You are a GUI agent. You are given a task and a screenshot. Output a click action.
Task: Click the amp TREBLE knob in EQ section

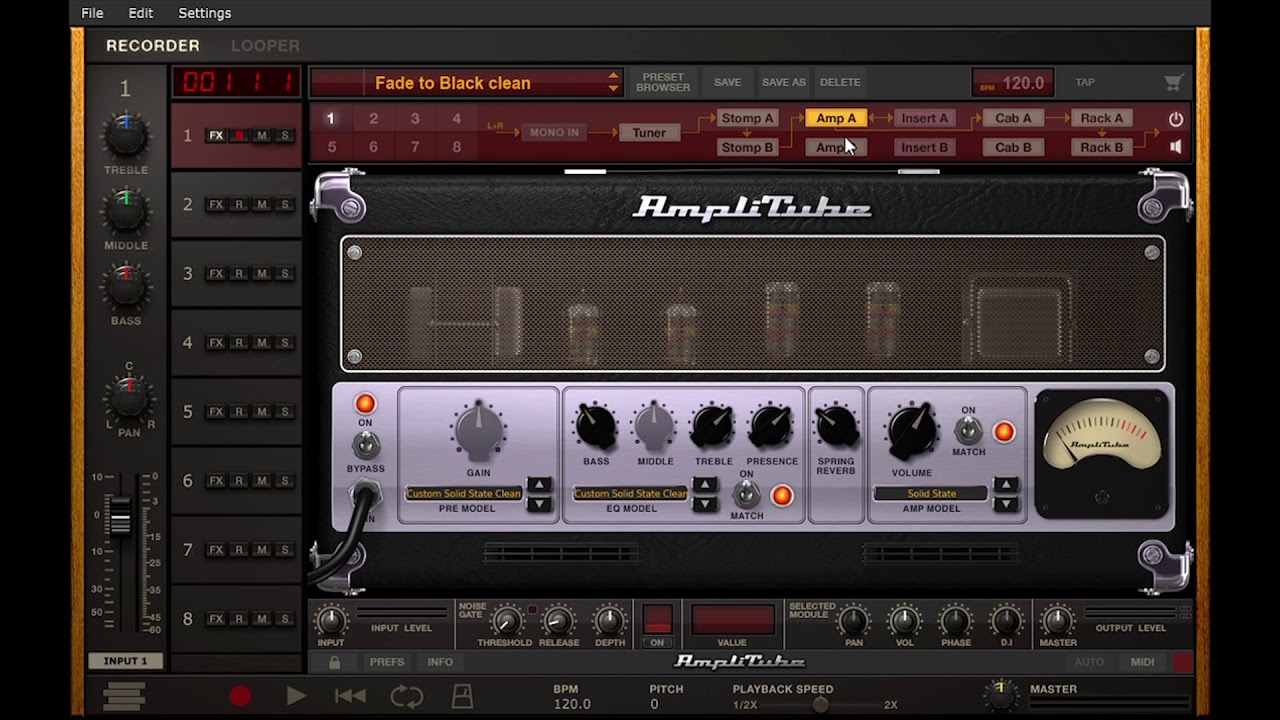point(713,427)
